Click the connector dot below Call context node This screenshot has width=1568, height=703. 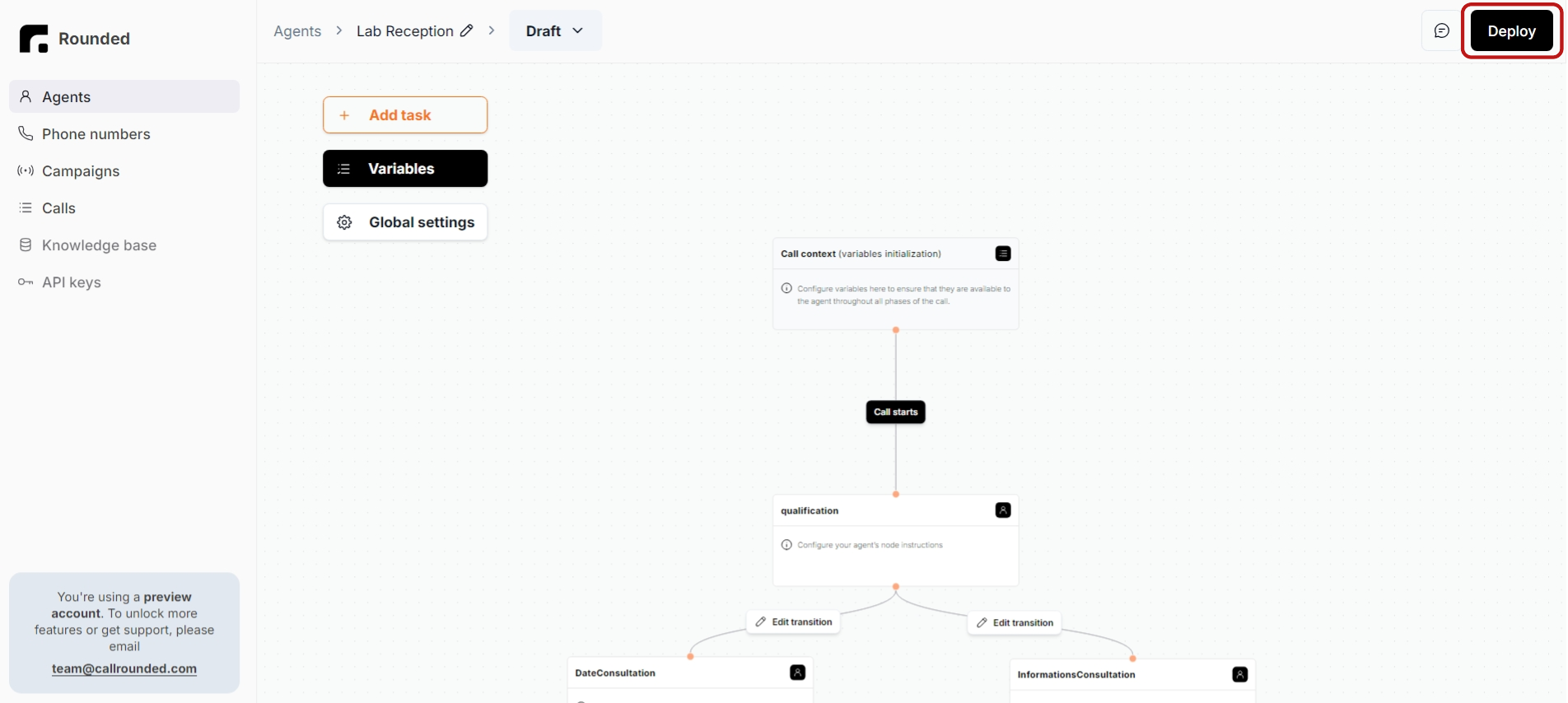tap(896, 330)
